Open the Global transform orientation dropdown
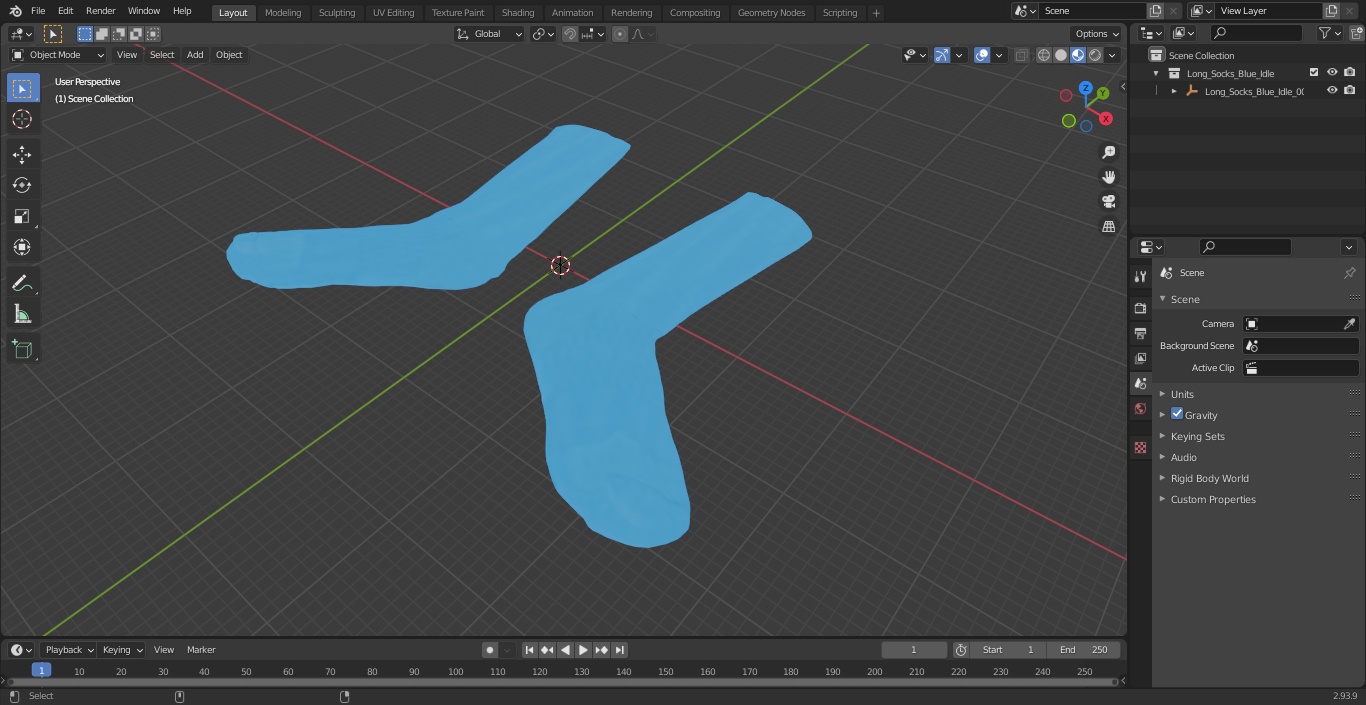Screen dimensions: 1366x705 tap(489, 34)
